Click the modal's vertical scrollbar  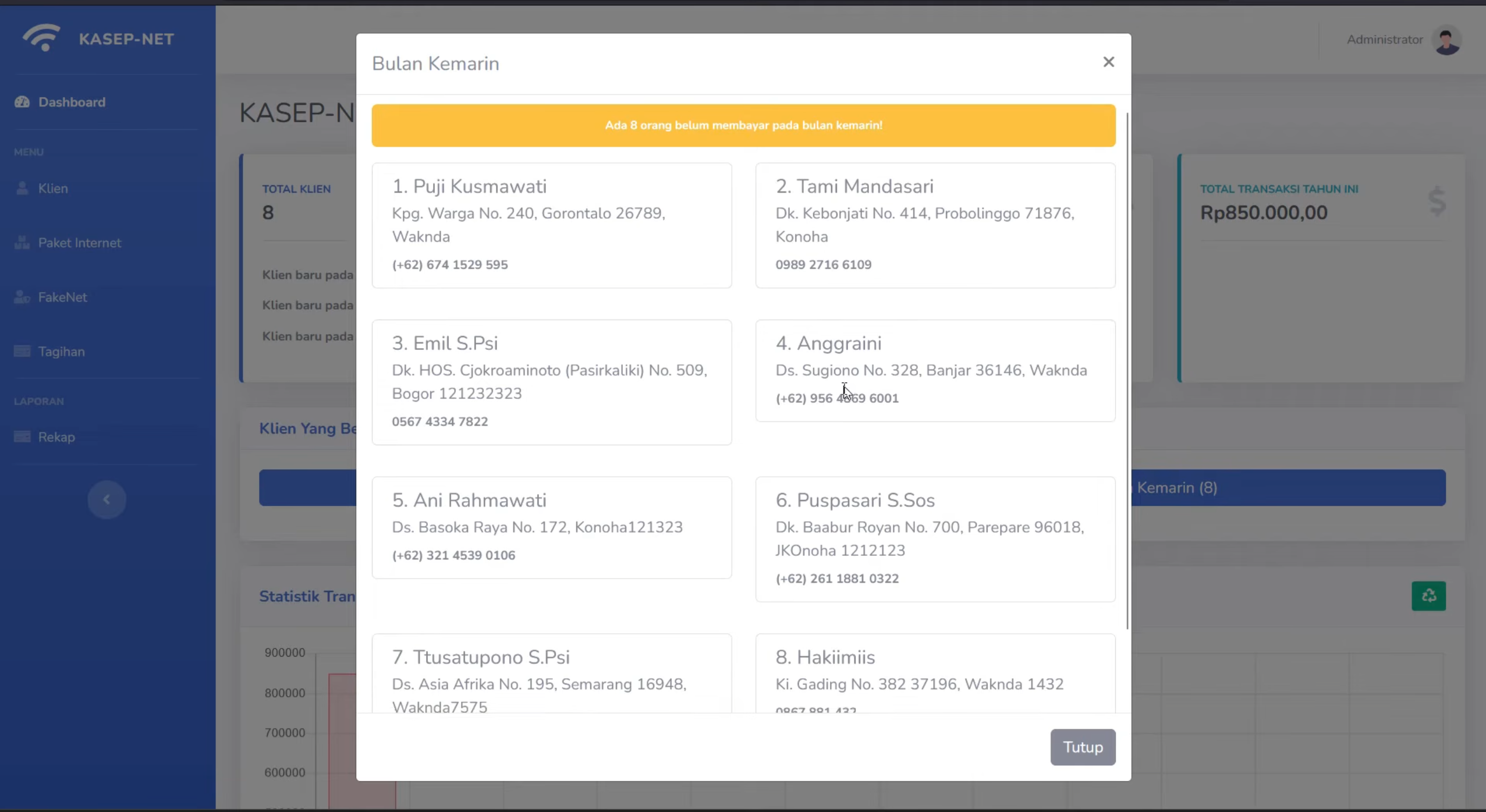click(x=1127, y=370)
